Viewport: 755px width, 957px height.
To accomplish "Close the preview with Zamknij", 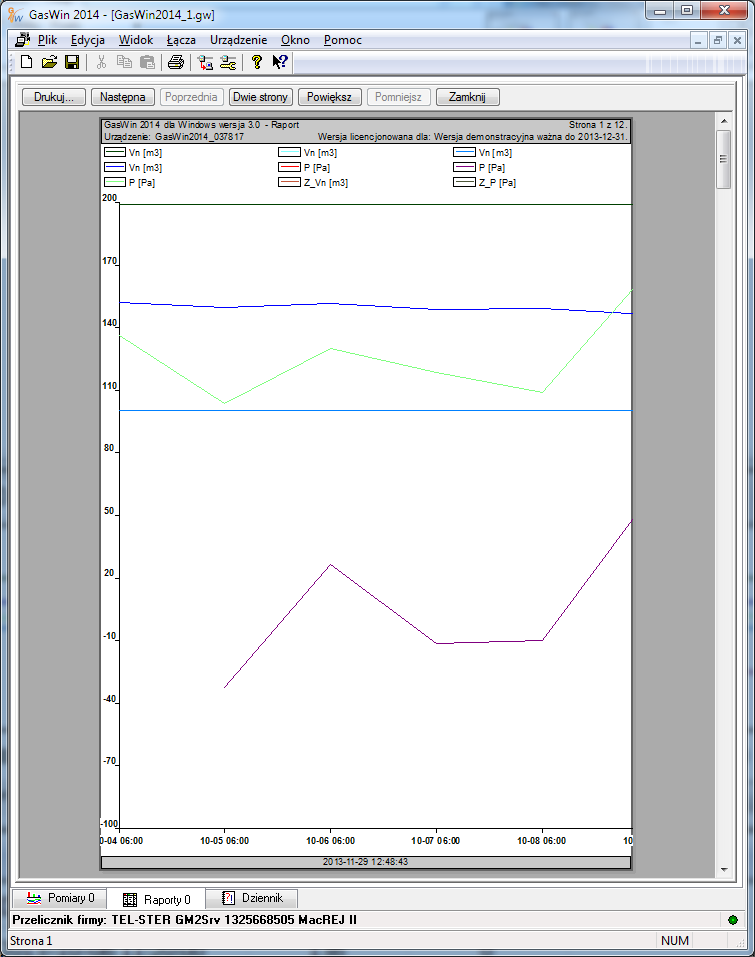I will [468, 97].
